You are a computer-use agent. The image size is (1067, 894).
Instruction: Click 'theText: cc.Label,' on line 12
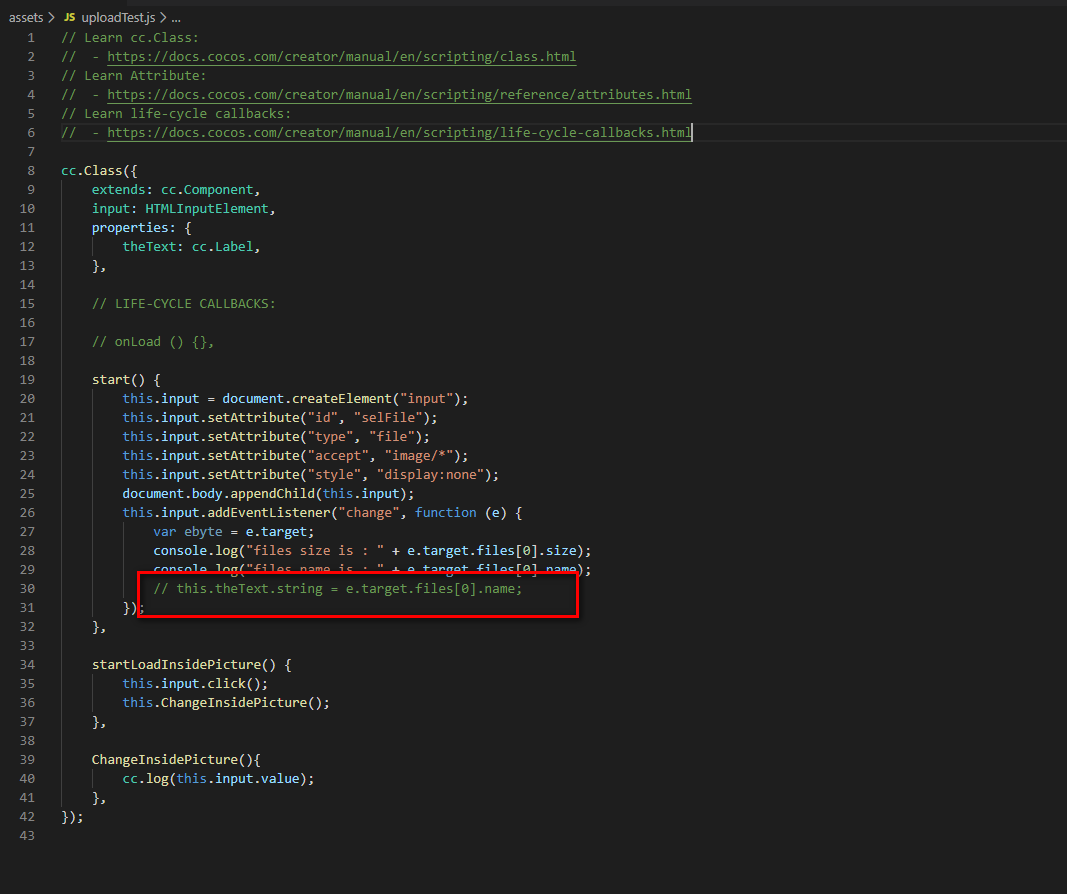191,247
